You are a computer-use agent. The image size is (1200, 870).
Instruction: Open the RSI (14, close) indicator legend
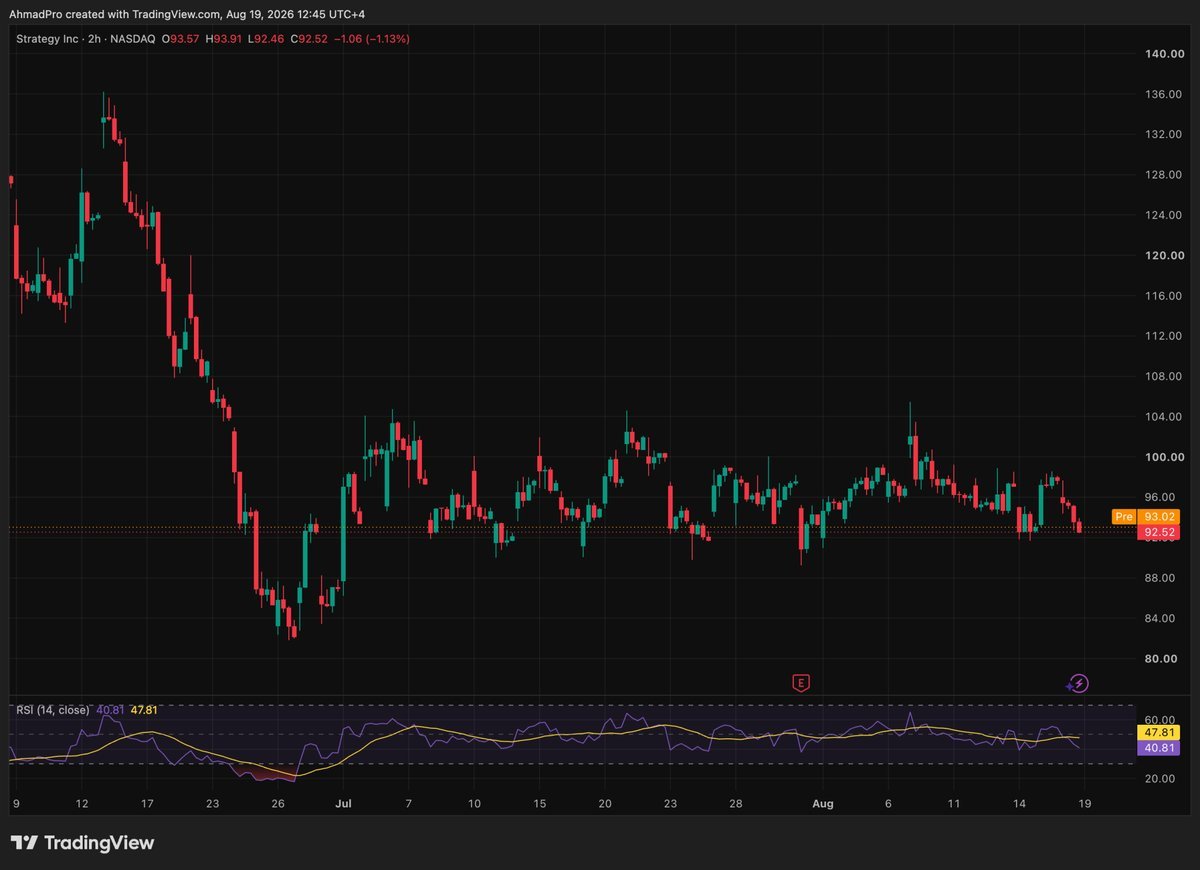pyautogui.click(x=52, y=710)
